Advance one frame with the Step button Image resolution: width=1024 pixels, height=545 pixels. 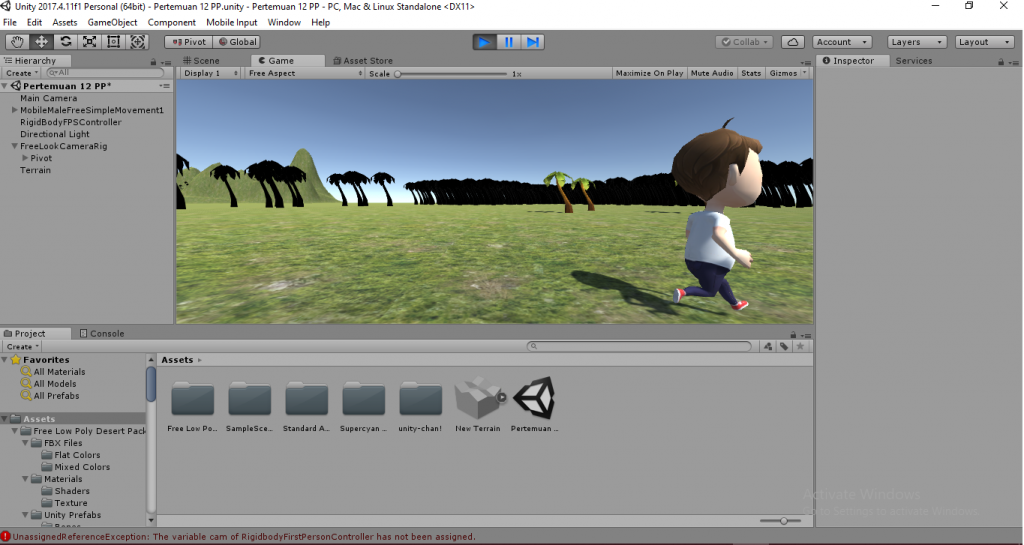(x=532, y=42)
